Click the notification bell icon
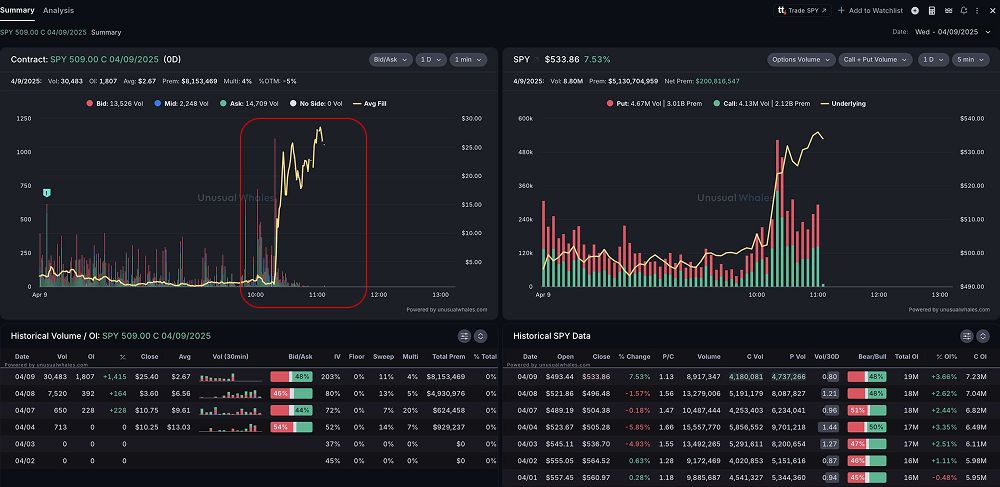Screen dimensions: 1000x487 point(963,10)
